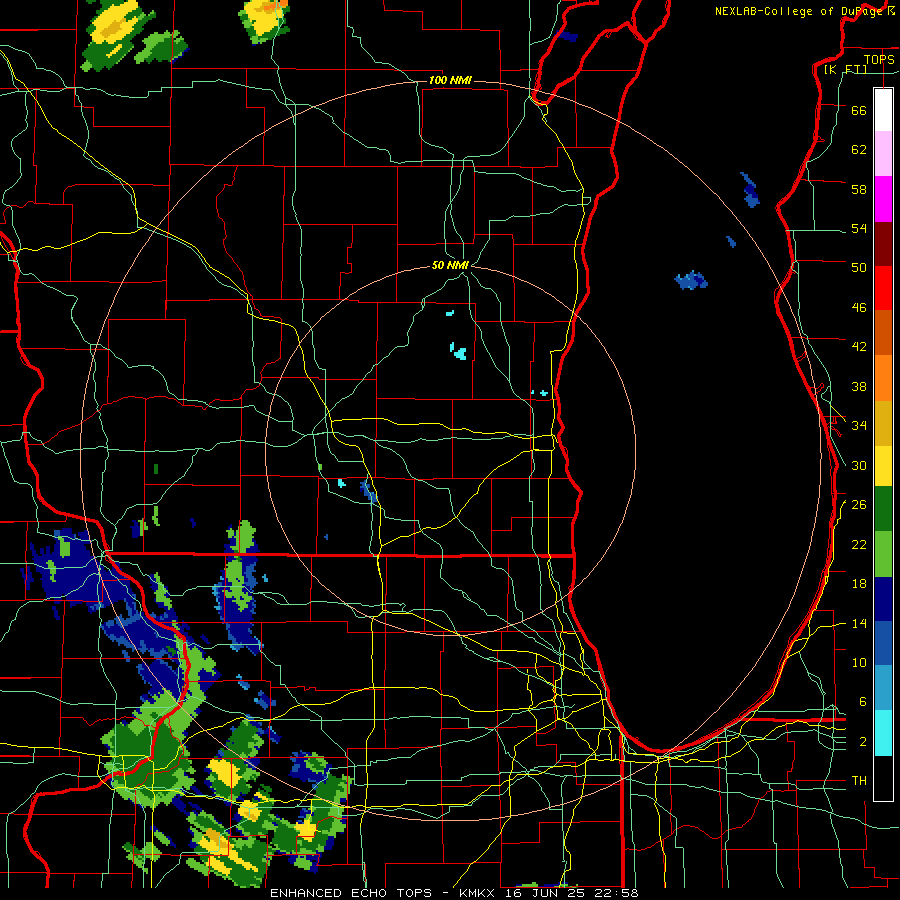Screen dimensions: 900x900
Task: Click the "34" legend value
Action: tap(859, 426)
